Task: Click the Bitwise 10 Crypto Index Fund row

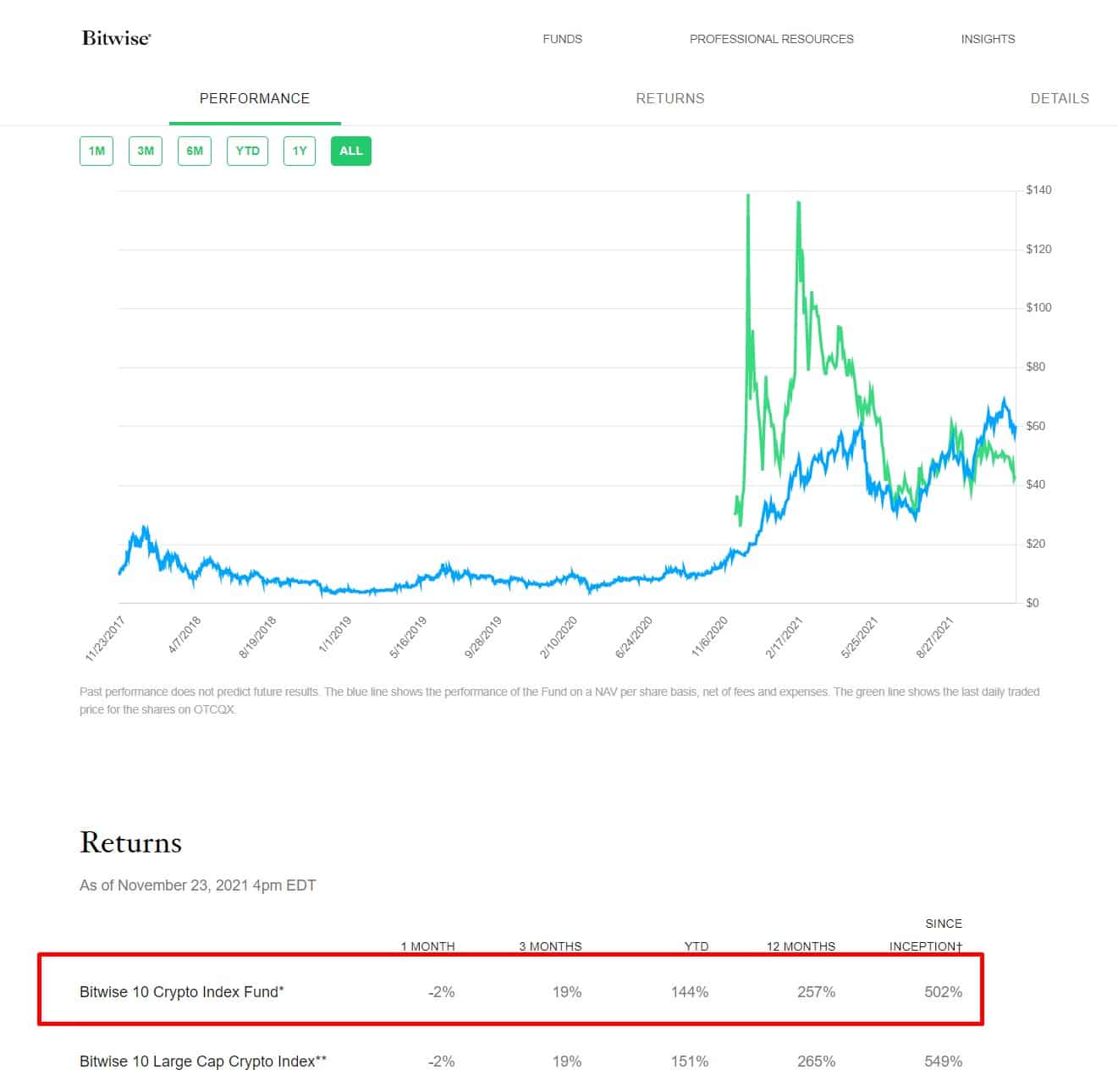Action: 182,991
